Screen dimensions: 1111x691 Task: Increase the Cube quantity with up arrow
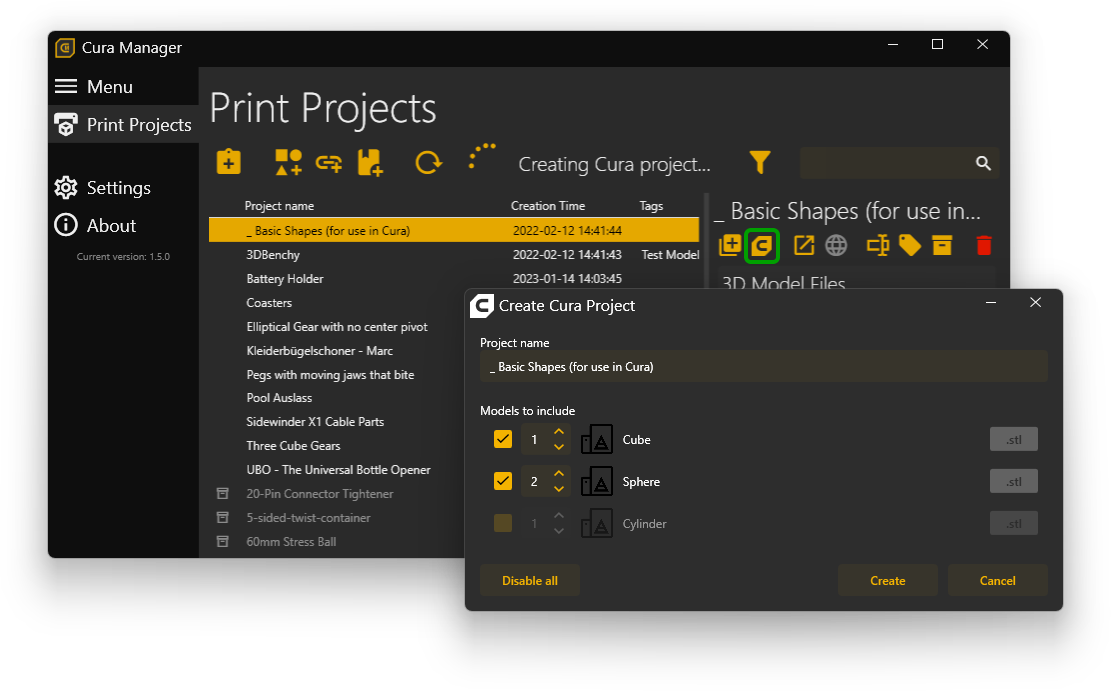559,432
